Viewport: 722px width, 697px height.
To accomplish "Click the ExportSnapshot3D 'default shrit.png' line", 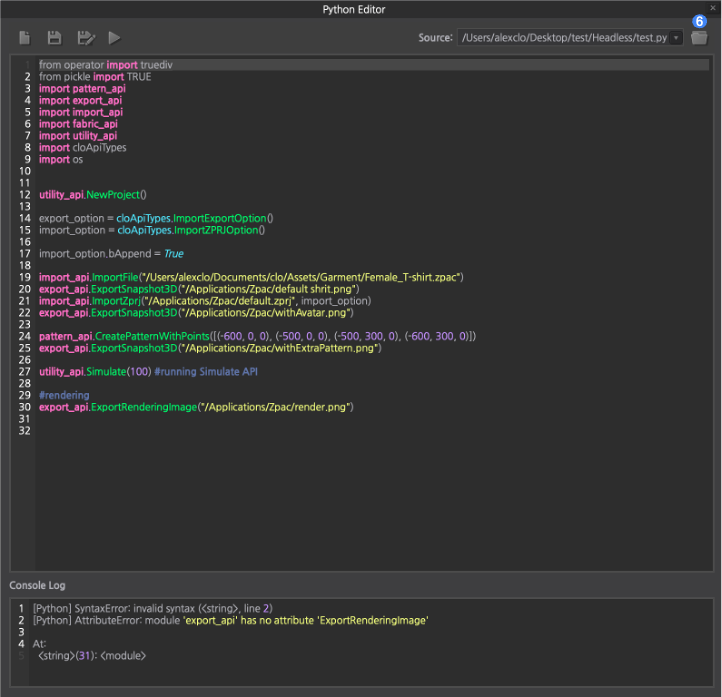I will point(199,289).
